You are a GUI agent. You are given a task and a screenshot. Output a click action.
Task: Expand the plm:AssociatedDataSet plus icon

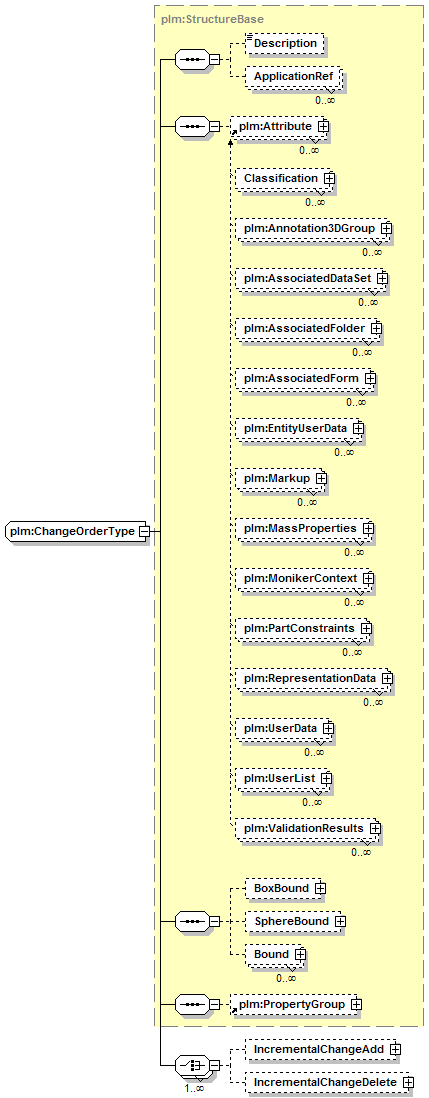pyautogui.click(x=381, y=279)
